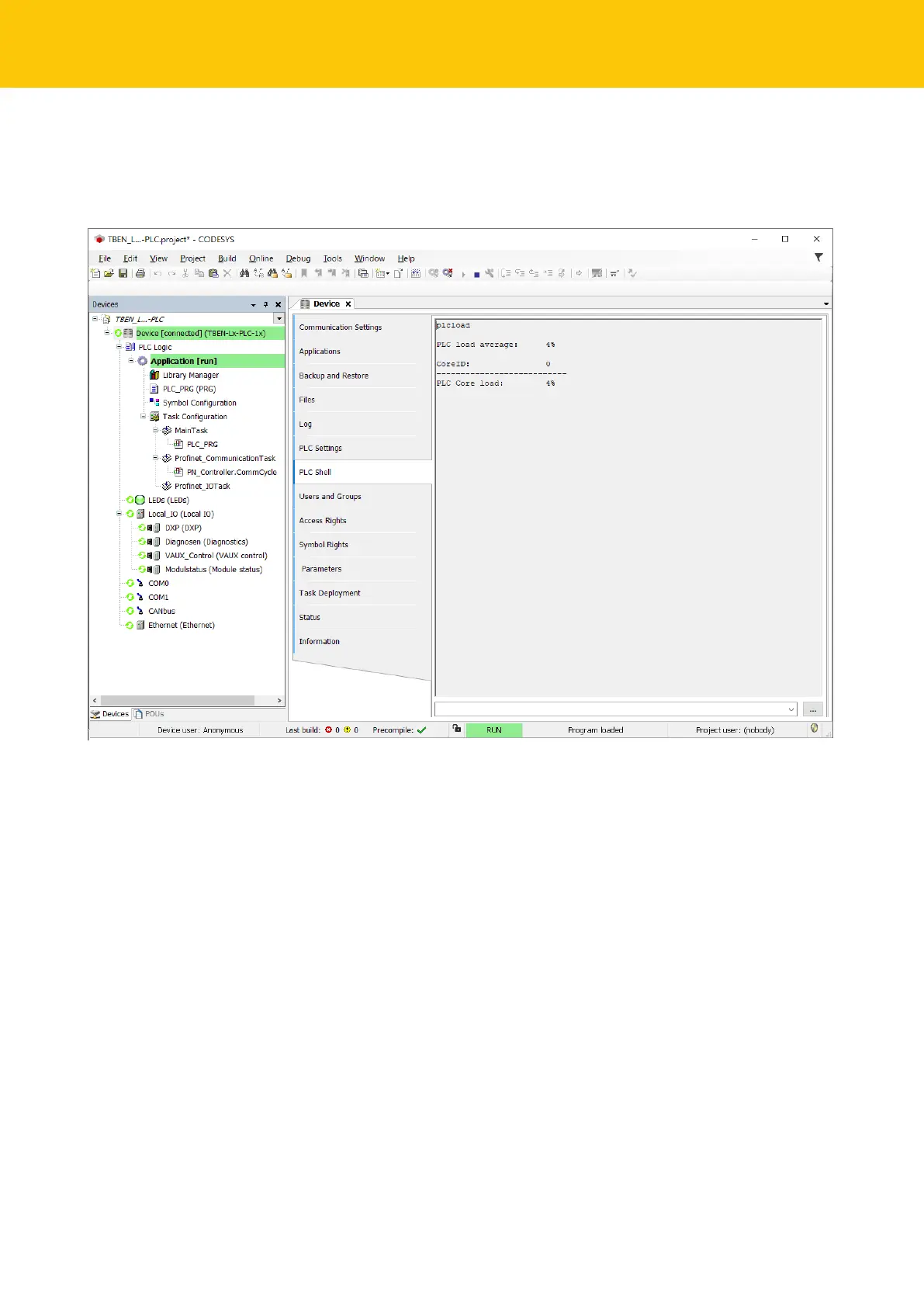
Task: Collapse the PLC Logic tree node
Action: [119, 347]
